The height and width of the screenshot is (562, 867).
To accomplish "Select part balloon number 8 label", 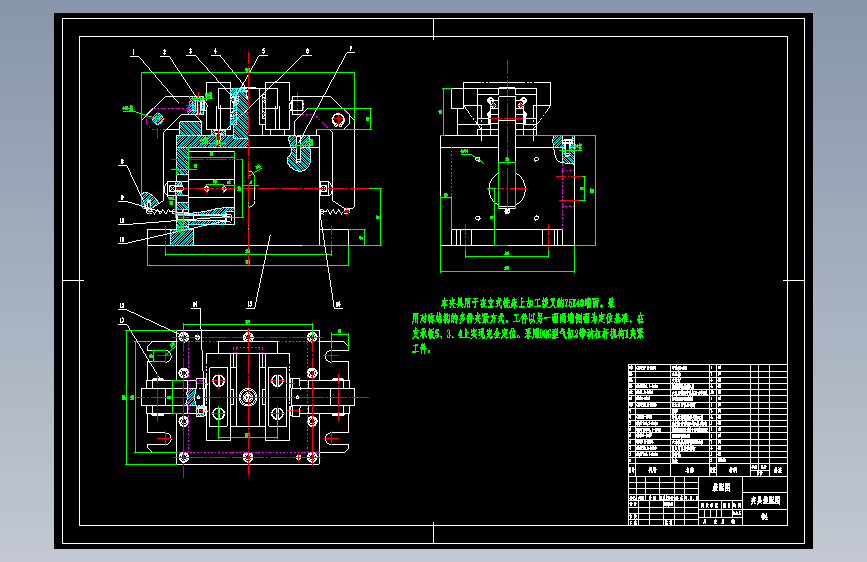I will tap(122, 162).
